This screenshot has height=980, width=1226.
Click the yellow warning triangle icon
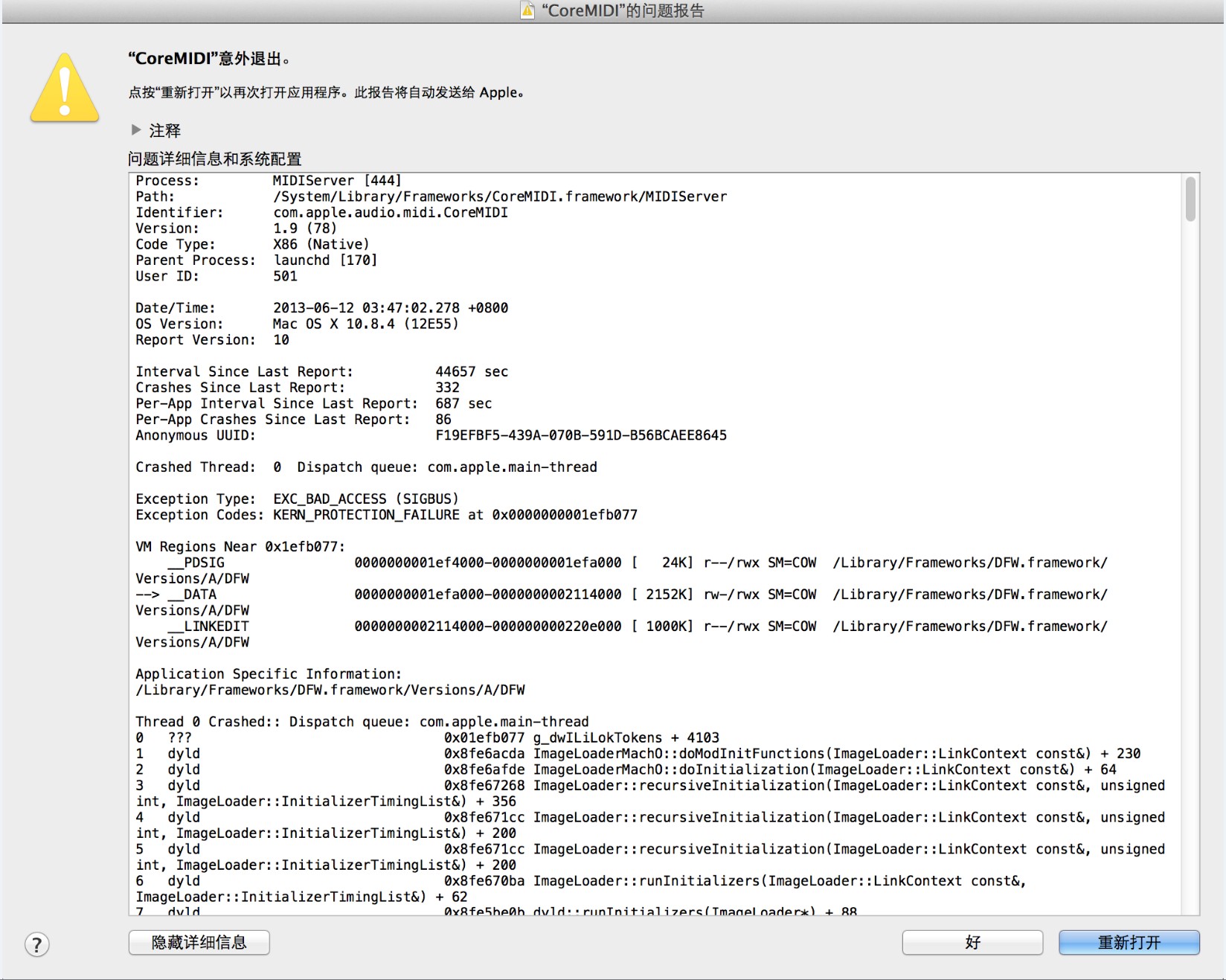(x=65, y=88)
